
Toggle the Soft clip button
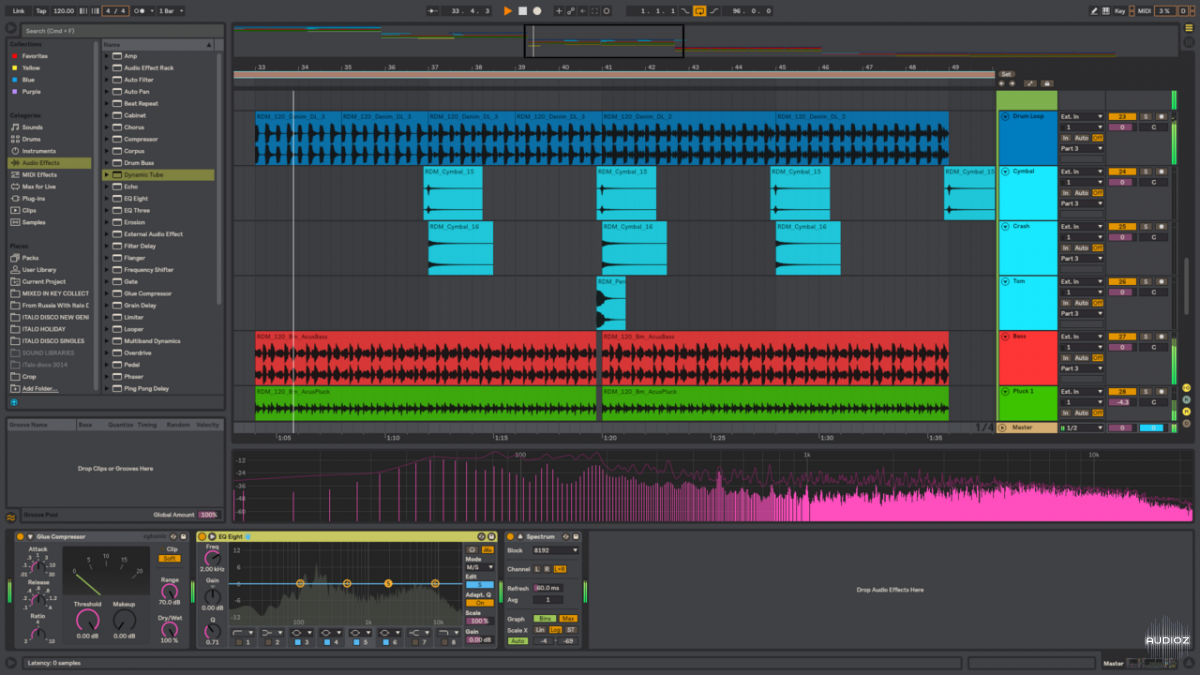click(x=171, y=559)
